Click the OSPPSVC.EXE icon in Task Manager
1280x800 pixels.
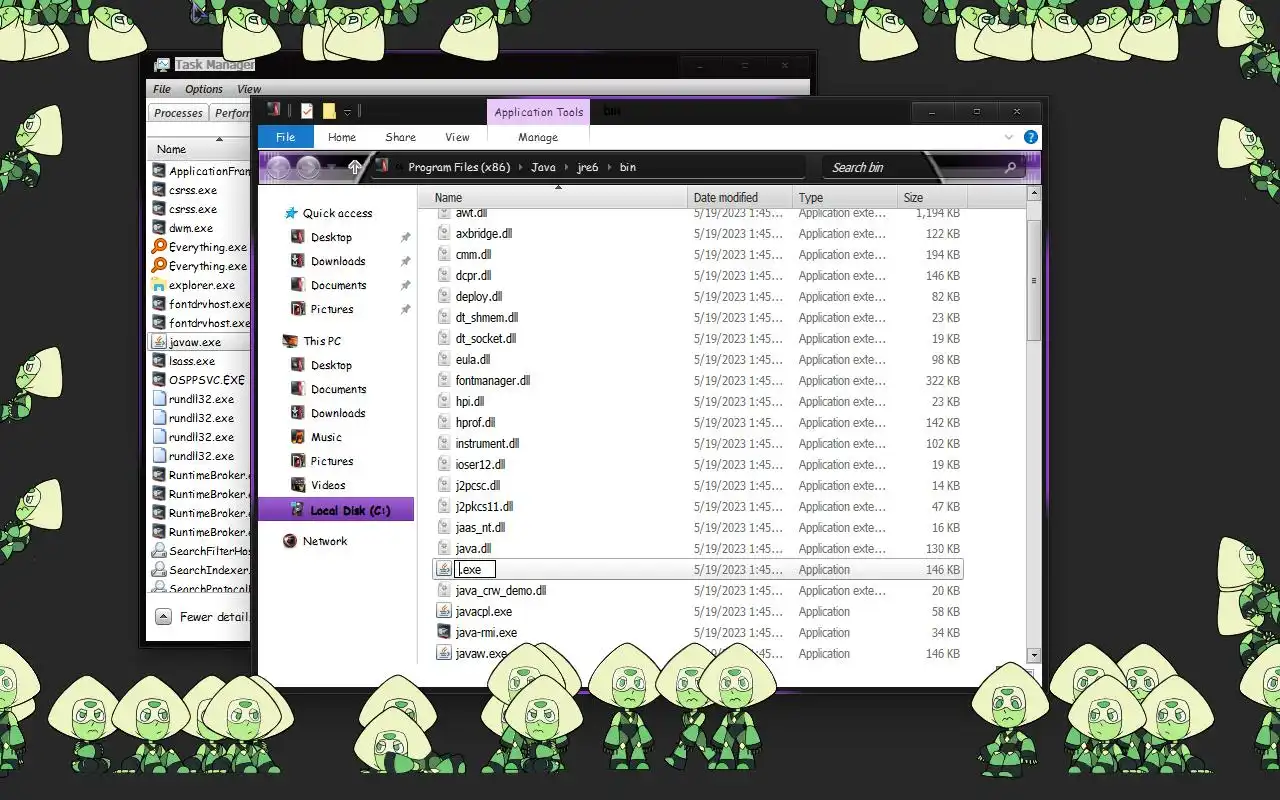159,380
